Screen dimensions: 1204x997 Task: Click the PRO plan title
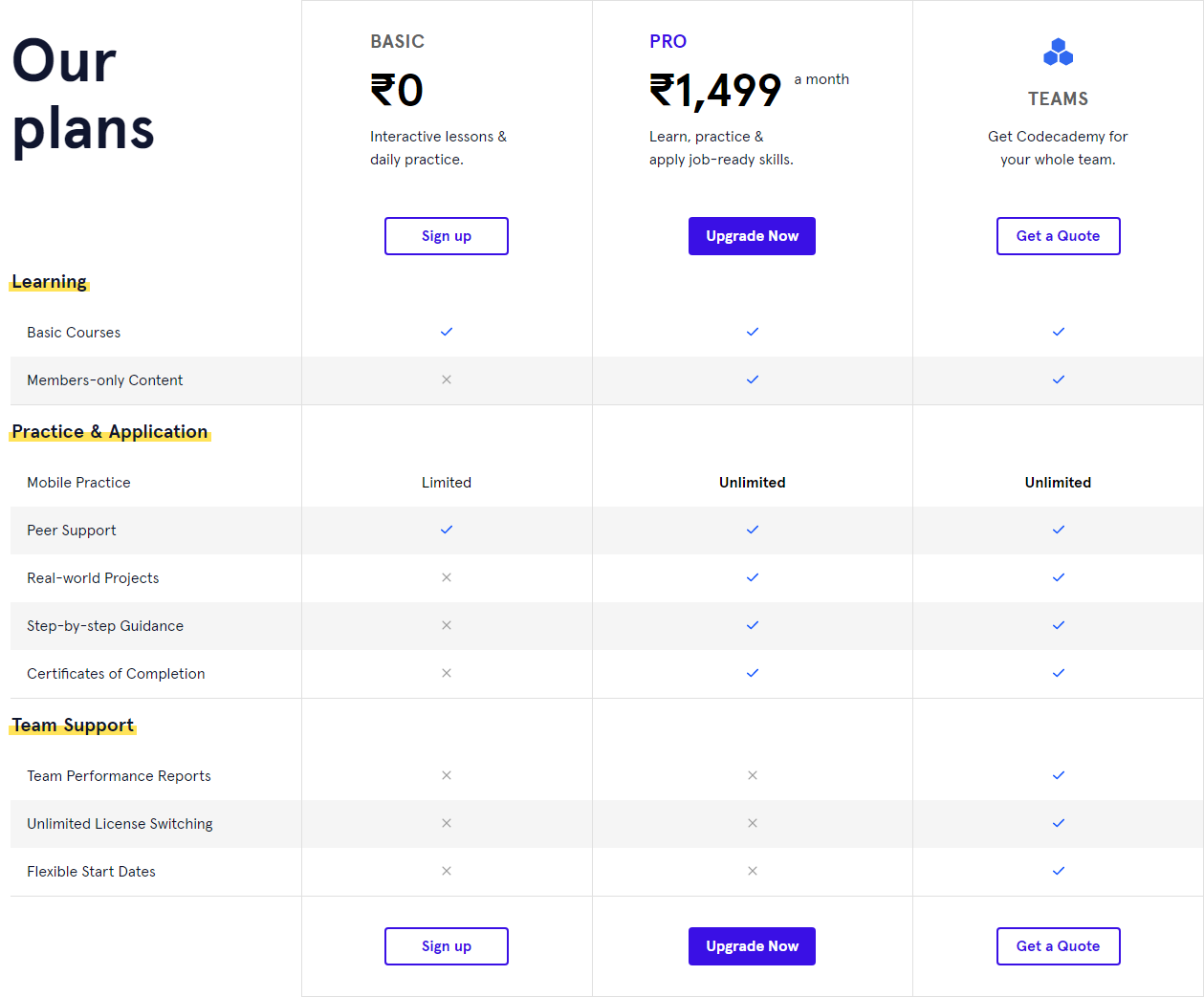click(668, 41)
